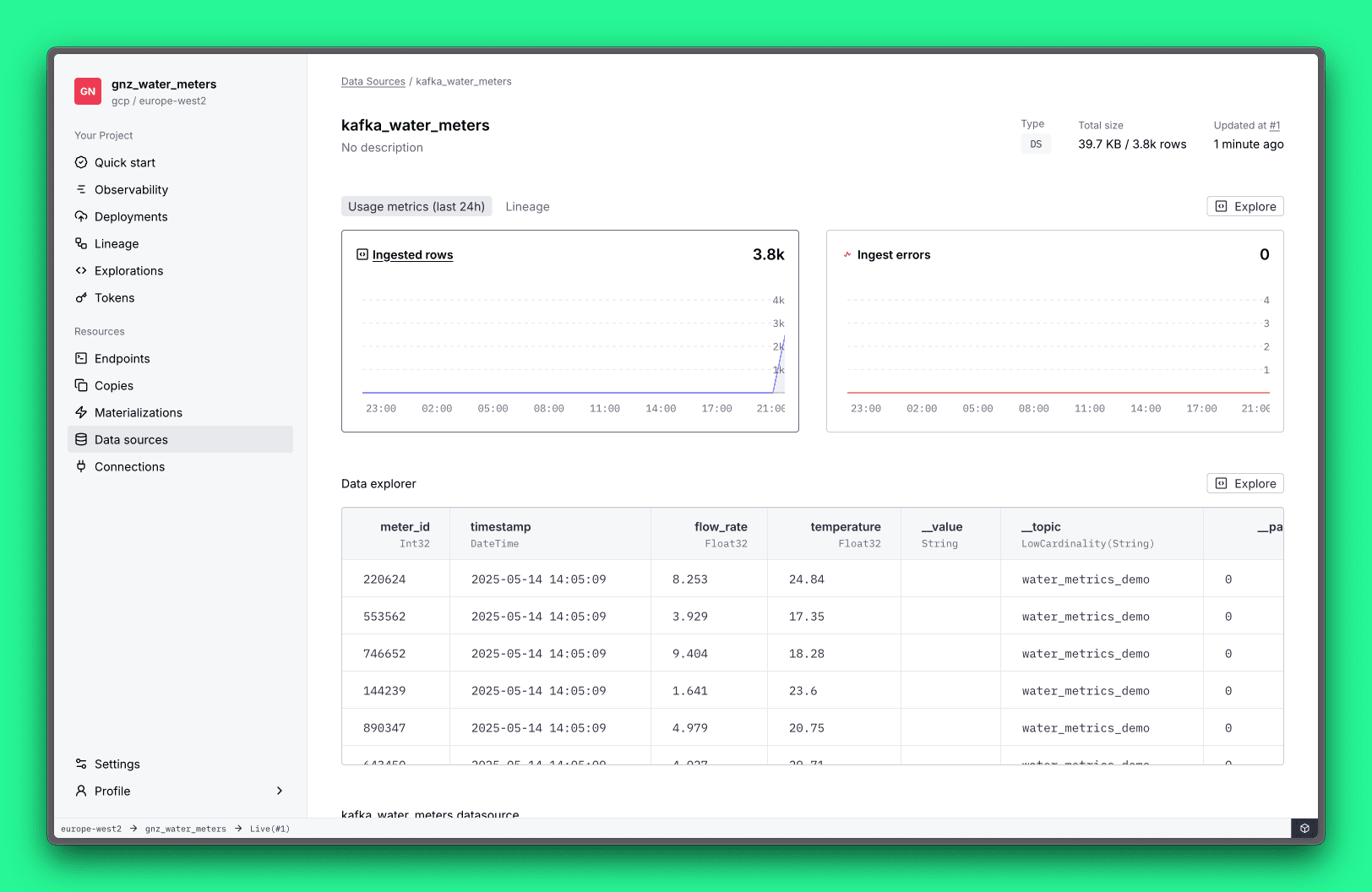Open the Data Sources breadcrumb link
The height and width of the screenshot is (892, 1372).
[373, 82]
